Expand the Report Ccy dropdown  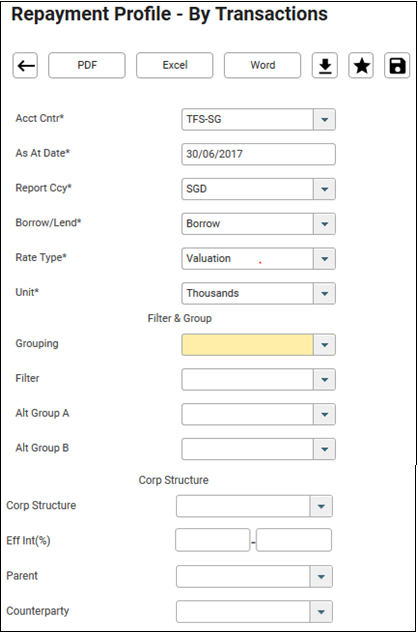324,189
